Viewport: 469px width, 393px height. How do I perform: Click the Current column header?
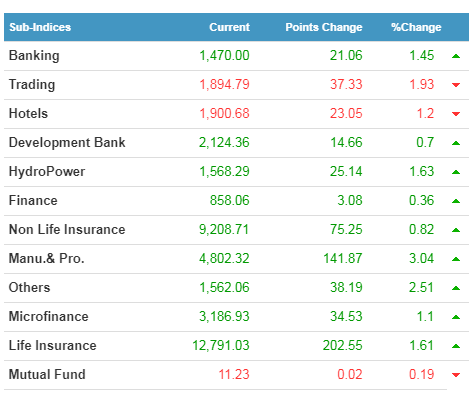click(229, 27)
